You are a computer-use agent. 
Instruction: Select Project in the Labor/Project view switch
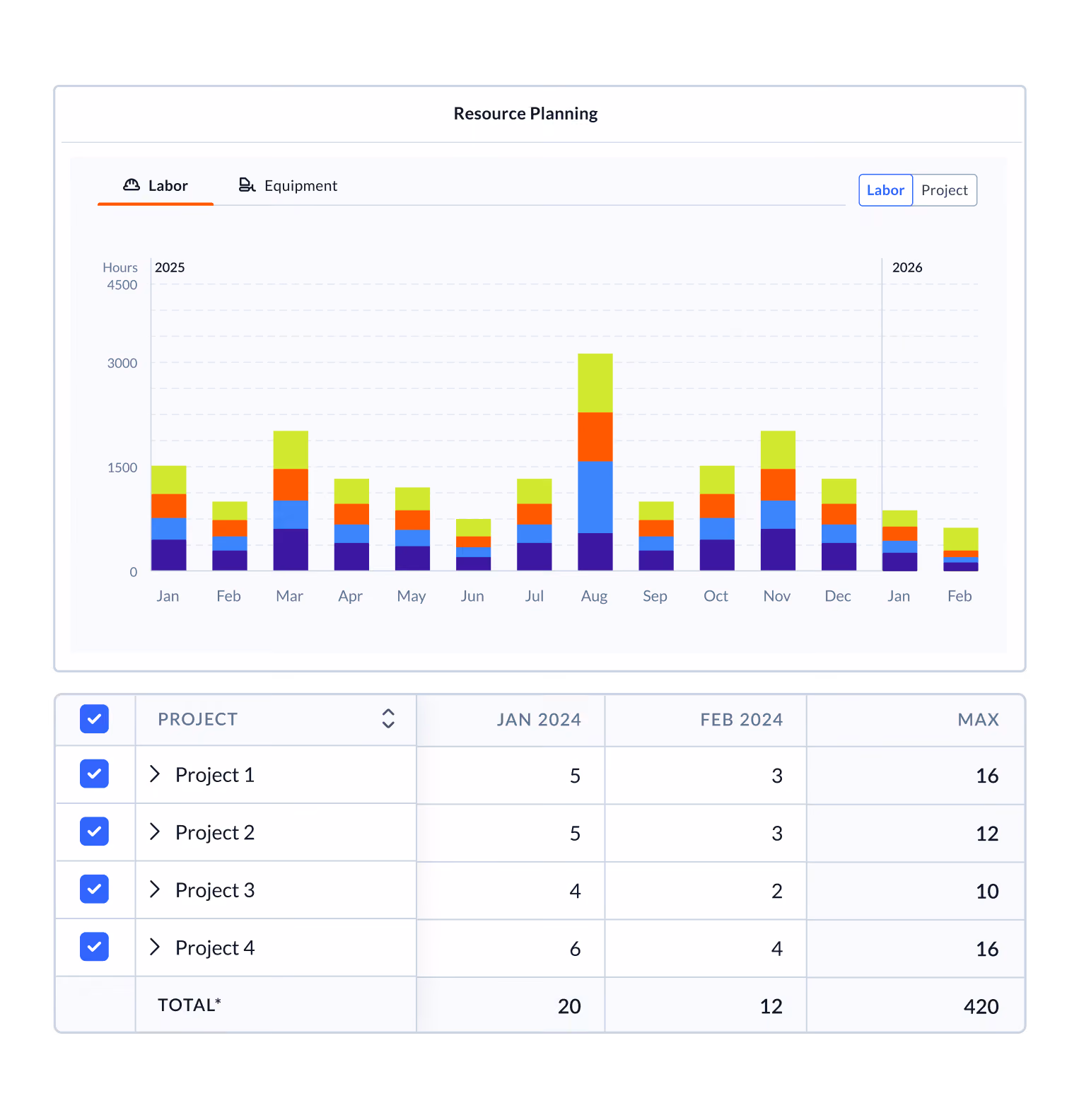click(945, 190)
